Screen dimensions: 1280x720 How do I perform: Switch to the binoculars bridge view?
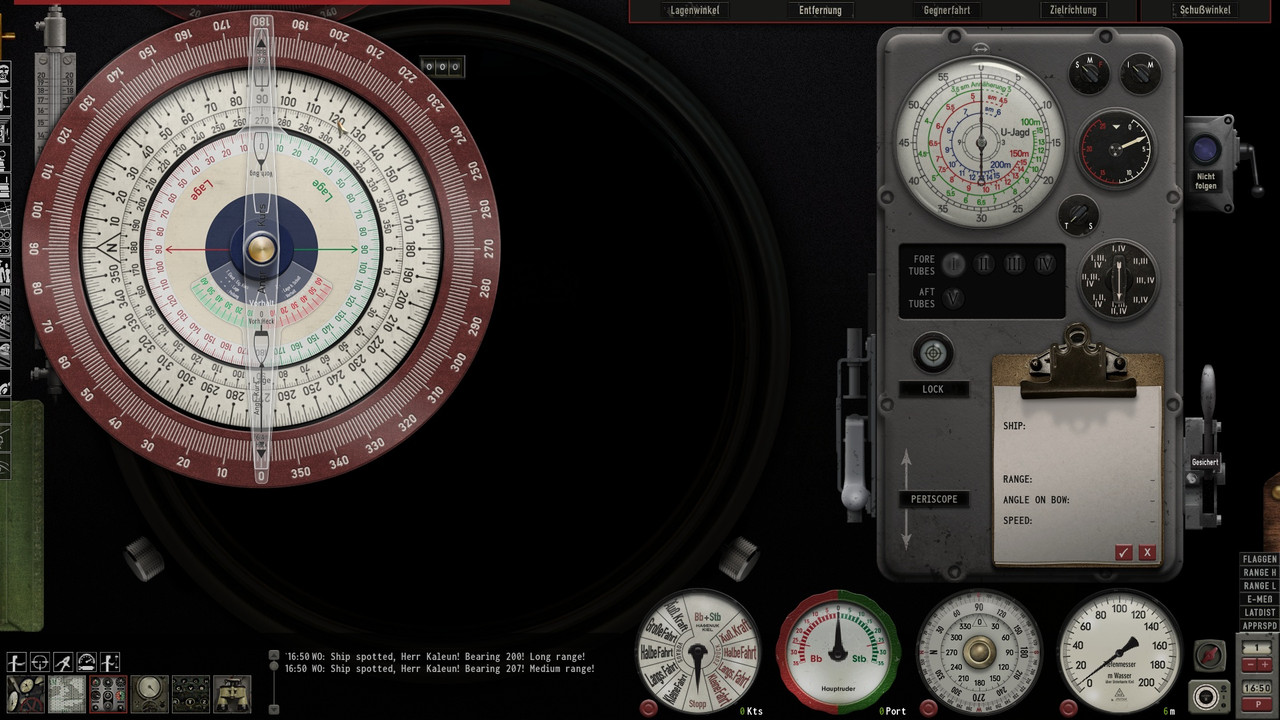232,694
